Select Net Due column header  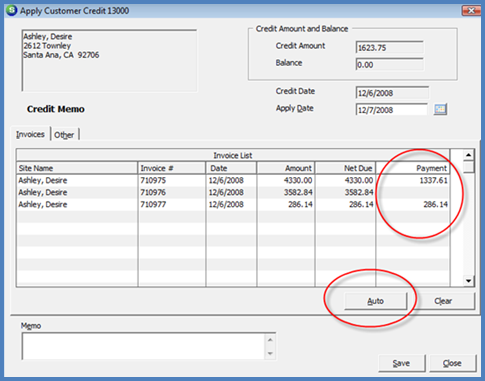point(345,168)
